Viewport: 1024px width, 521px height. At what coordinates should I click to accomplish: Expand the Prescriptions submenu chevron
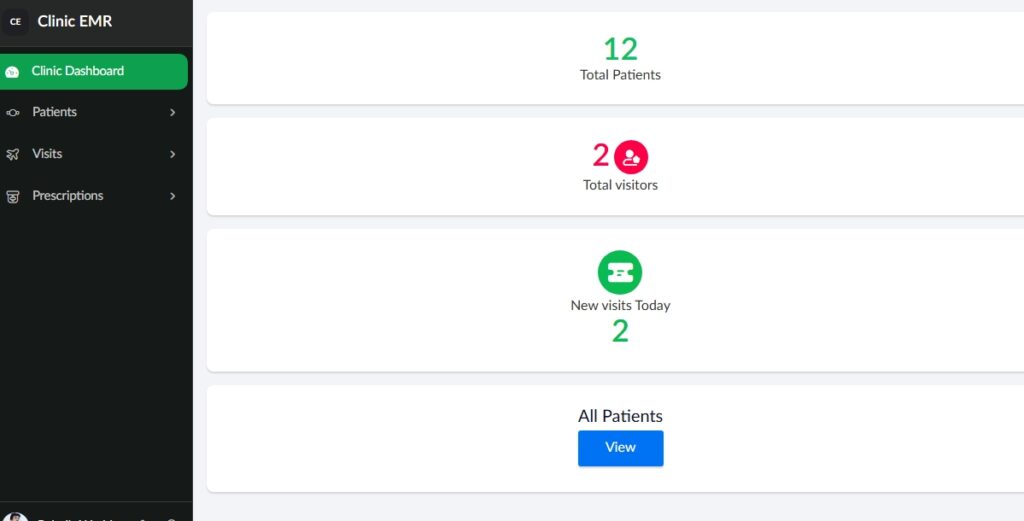172,197
